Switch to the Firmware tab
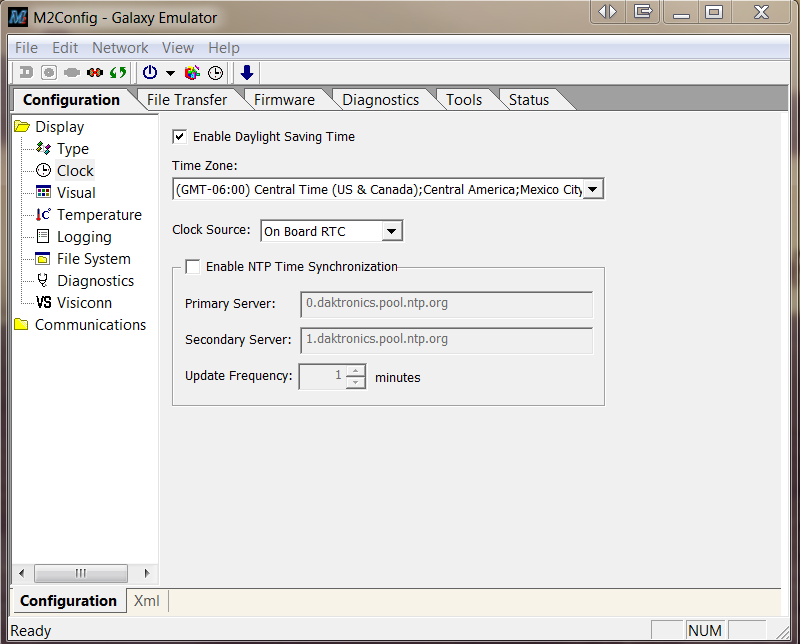Viewport: 800px width, 644px height. pyautogui.click(x=284, y=100)
